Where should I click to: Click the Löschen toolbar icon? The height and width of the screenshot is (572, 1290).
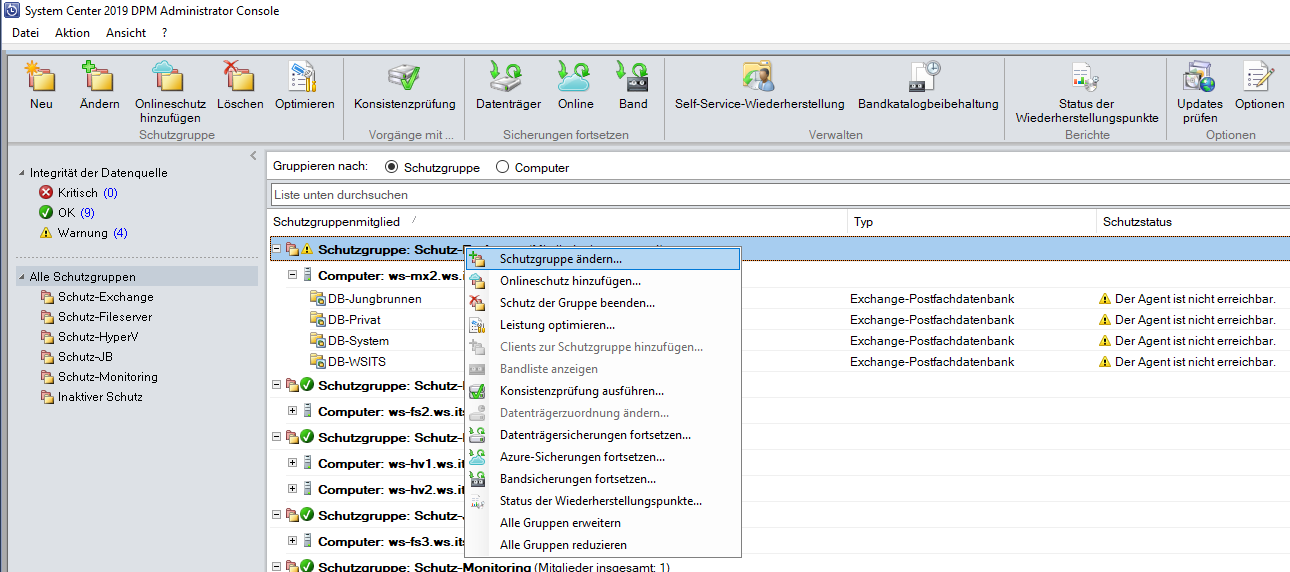click(x=240, y=77)
